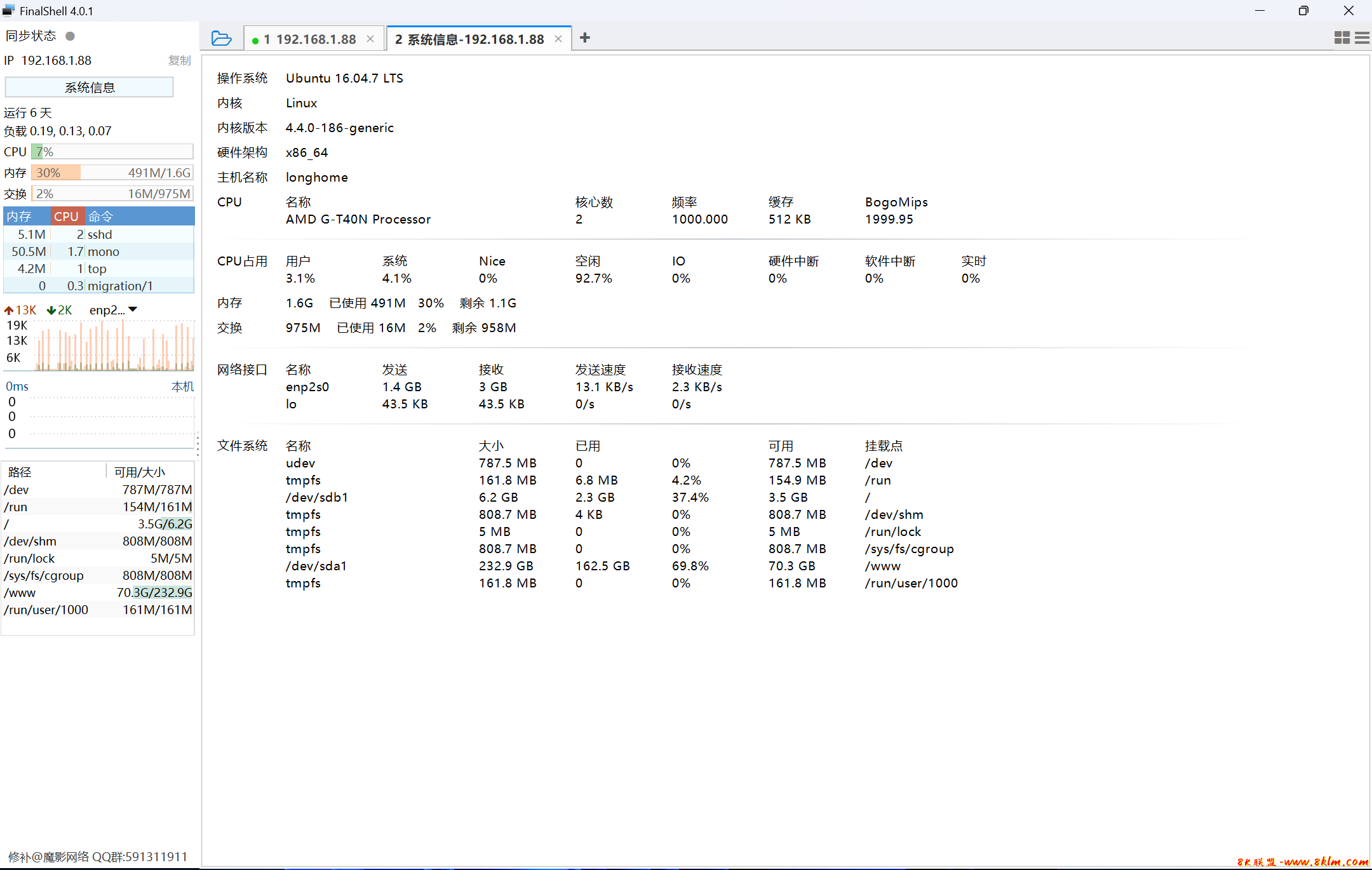Add a new tab with plus icon
Image resolution: width=1372 pixels, height=870 pixels.
(585, 38)
